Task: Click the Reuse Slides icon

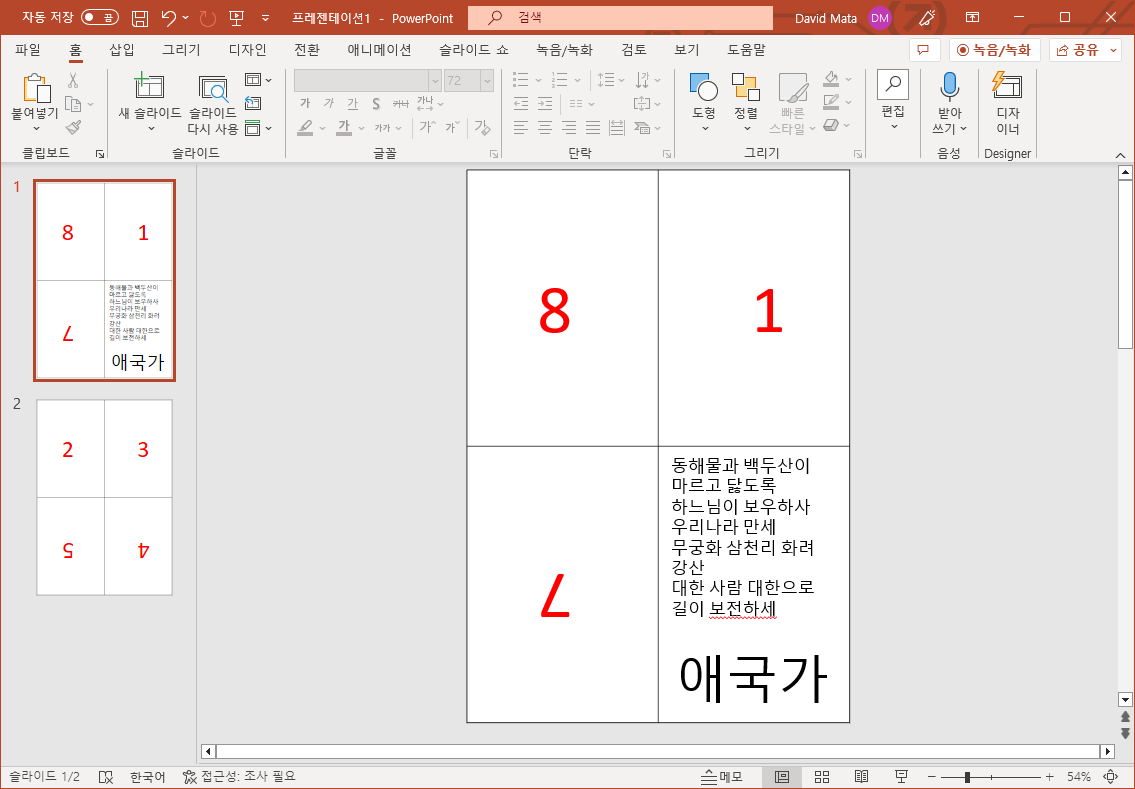Action: (213, 88)
